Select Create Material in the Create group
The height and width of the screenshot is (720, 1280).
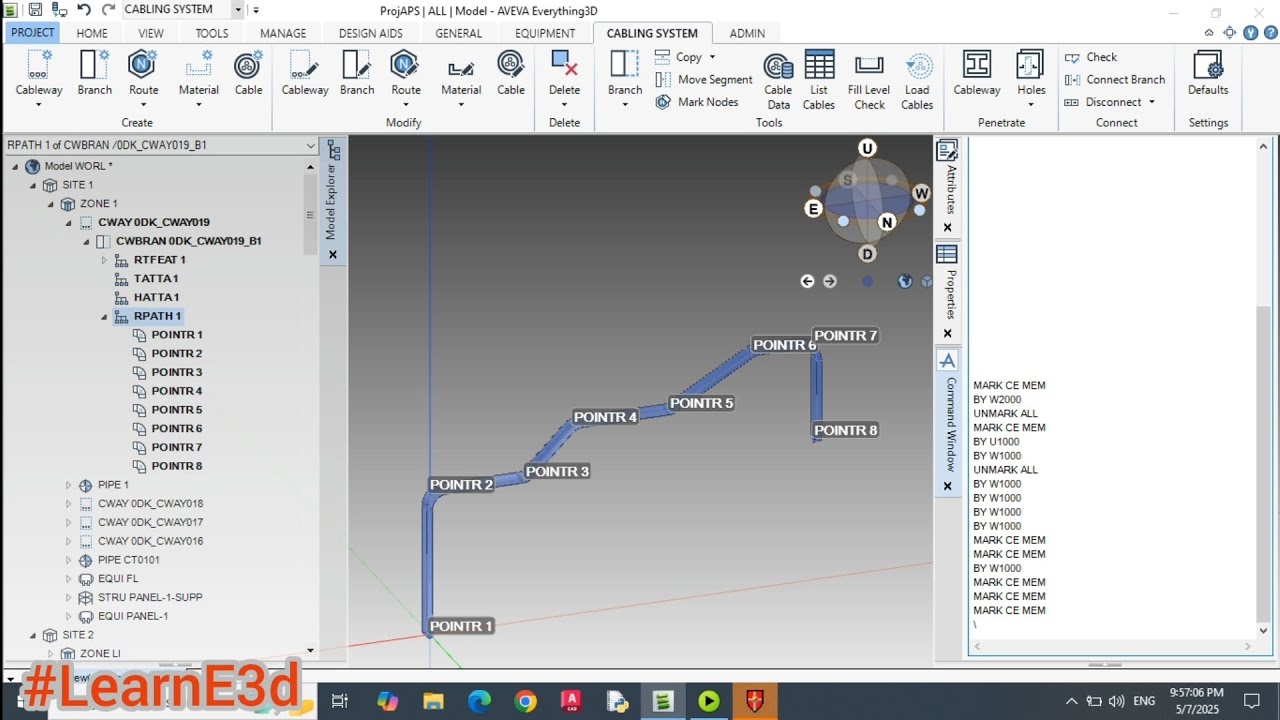tap(199, 74)
